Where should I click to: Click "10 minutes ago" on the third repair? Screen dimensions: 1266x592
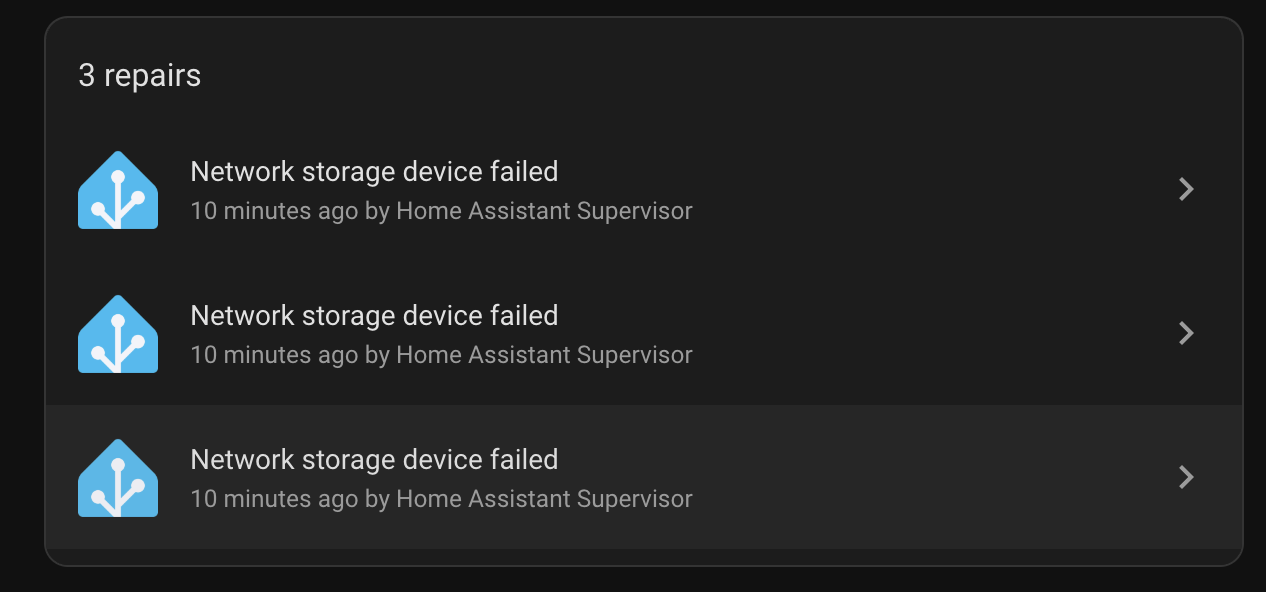274,499
